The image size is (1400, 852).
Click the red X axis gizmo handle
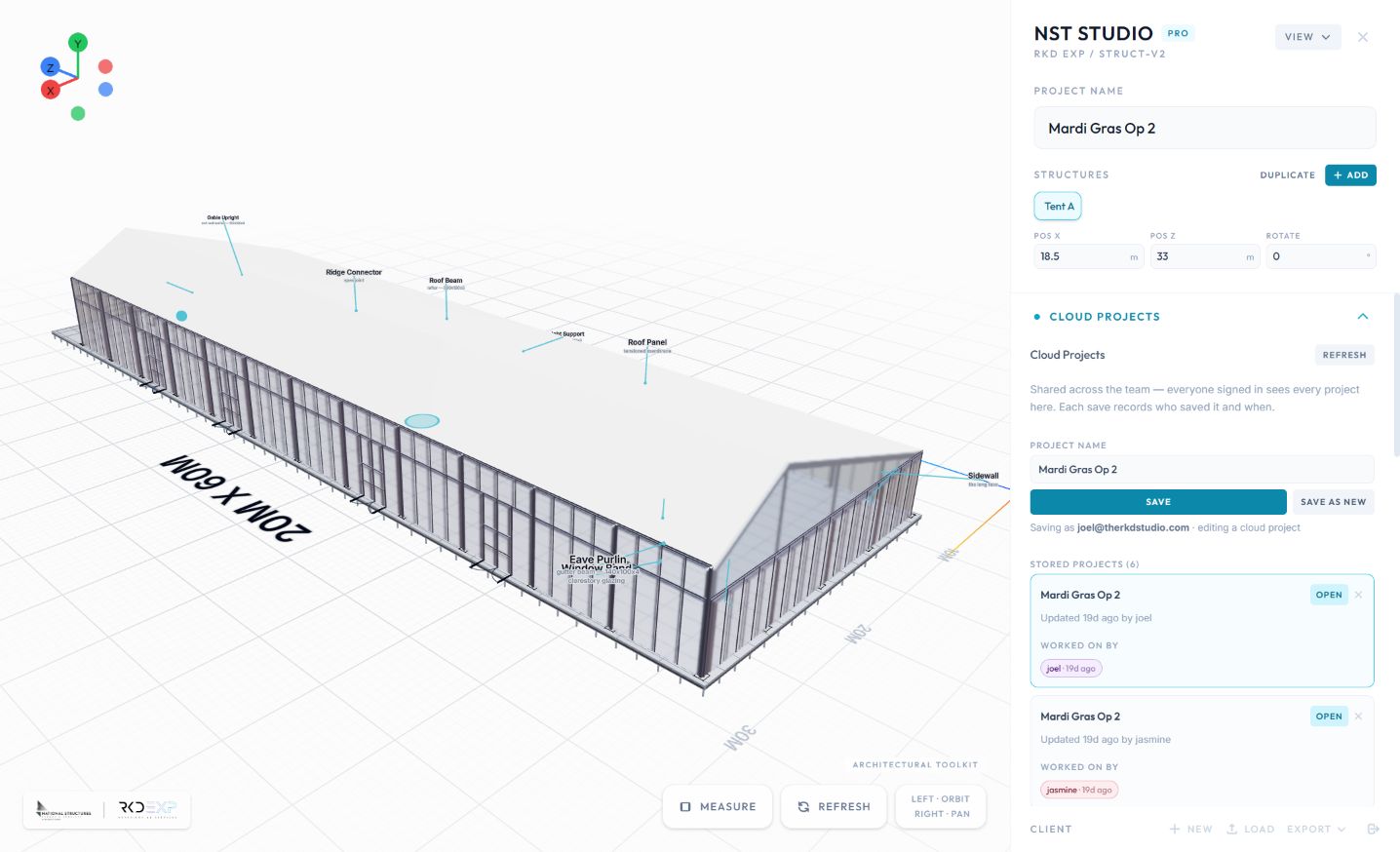[50, 90]
